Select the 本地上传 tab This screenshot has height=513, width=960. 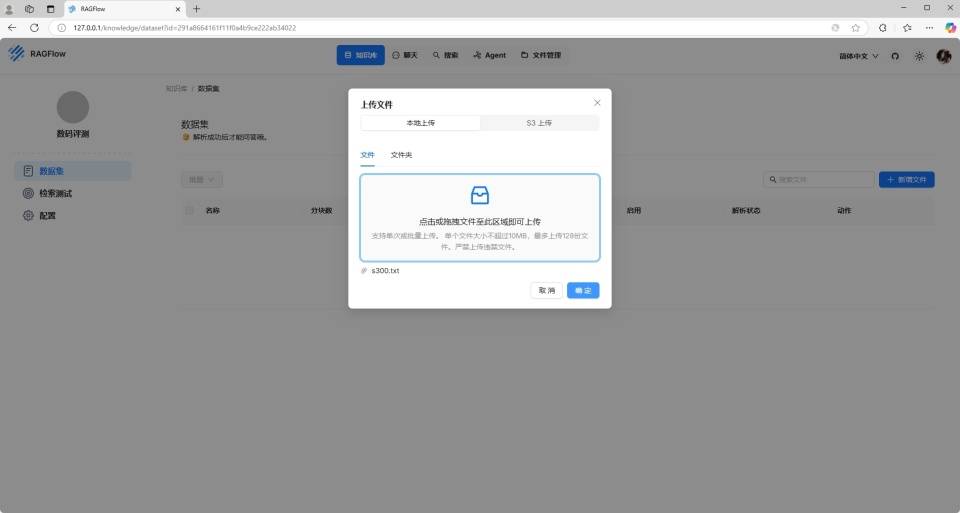tap(421, 123)
